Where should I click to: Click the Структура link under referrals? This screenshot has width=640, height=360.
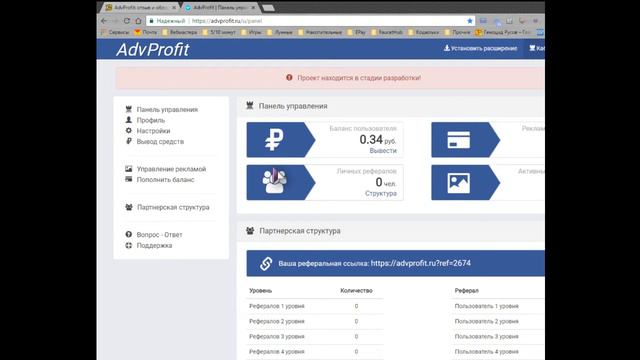pos(380,193)
